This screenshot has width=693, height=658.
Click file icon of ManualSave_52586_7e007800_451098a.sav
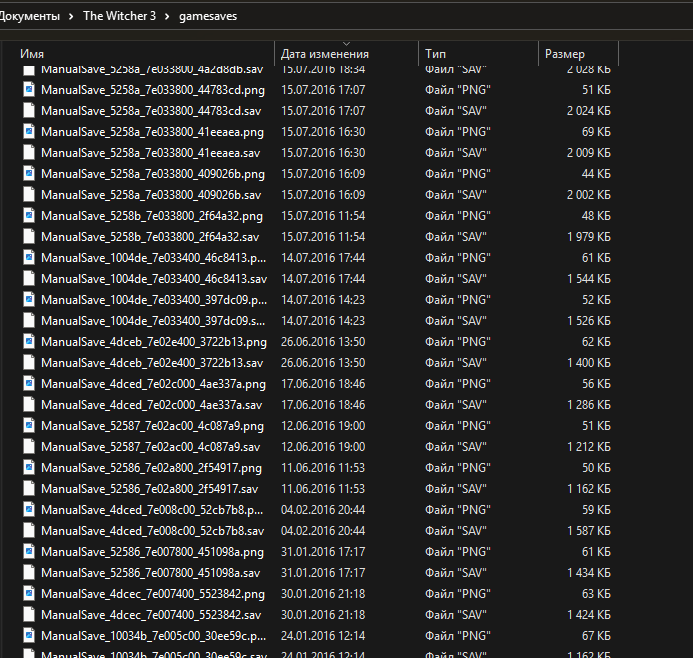pyautogui.click(x=29, y=572)
